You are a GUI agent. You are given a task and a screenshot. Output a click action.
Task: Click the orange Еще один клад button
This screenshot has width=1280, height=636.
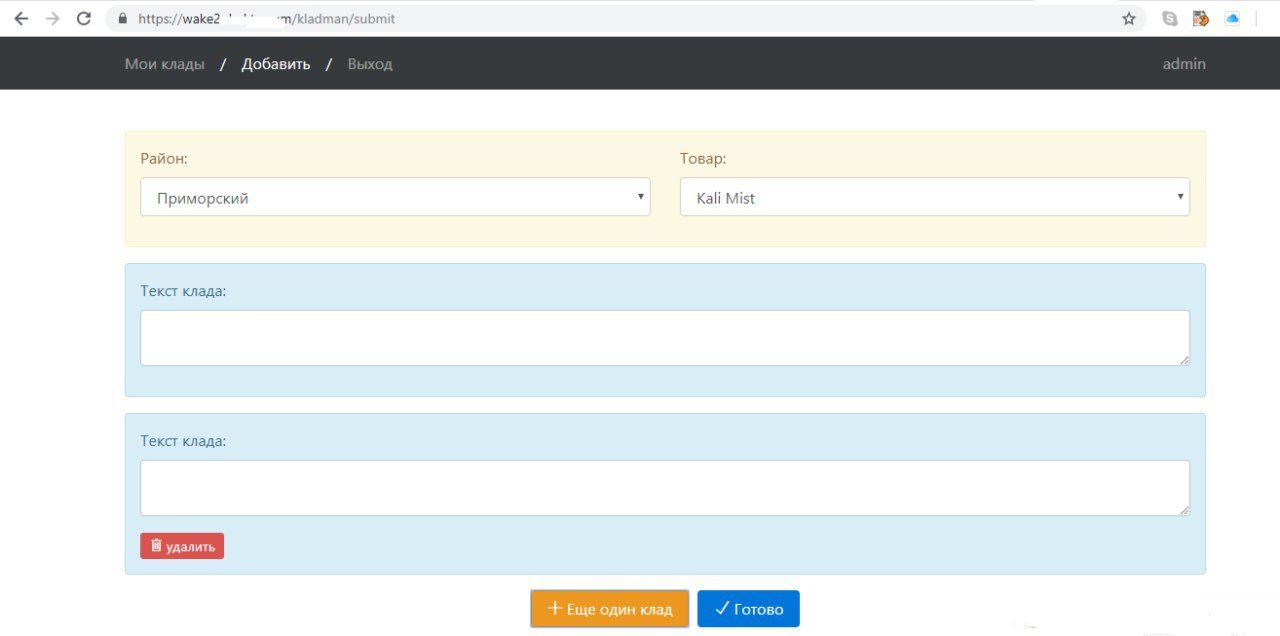point(610,609)
